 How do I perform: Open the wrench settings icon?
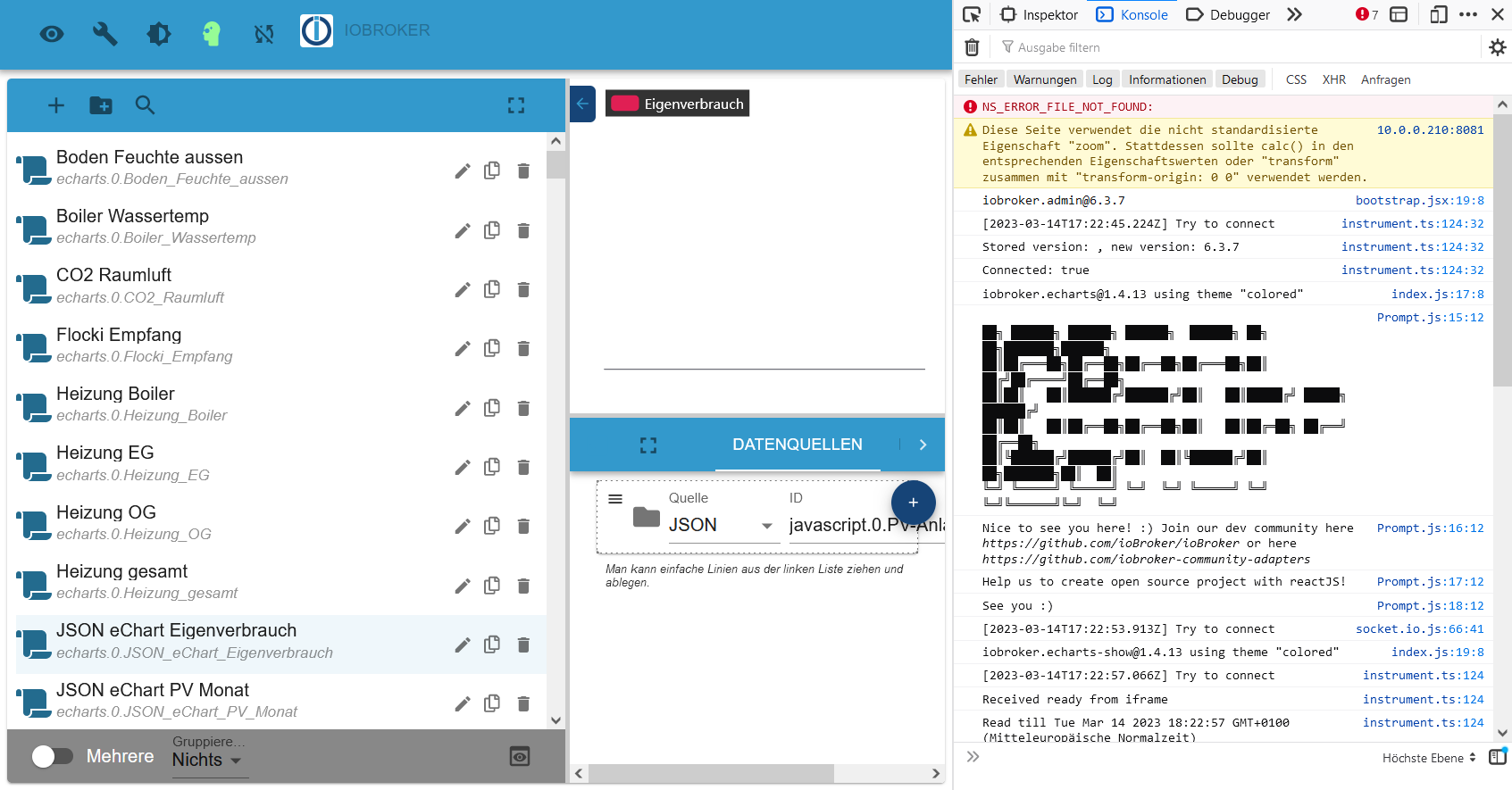[x=105, y=34]
